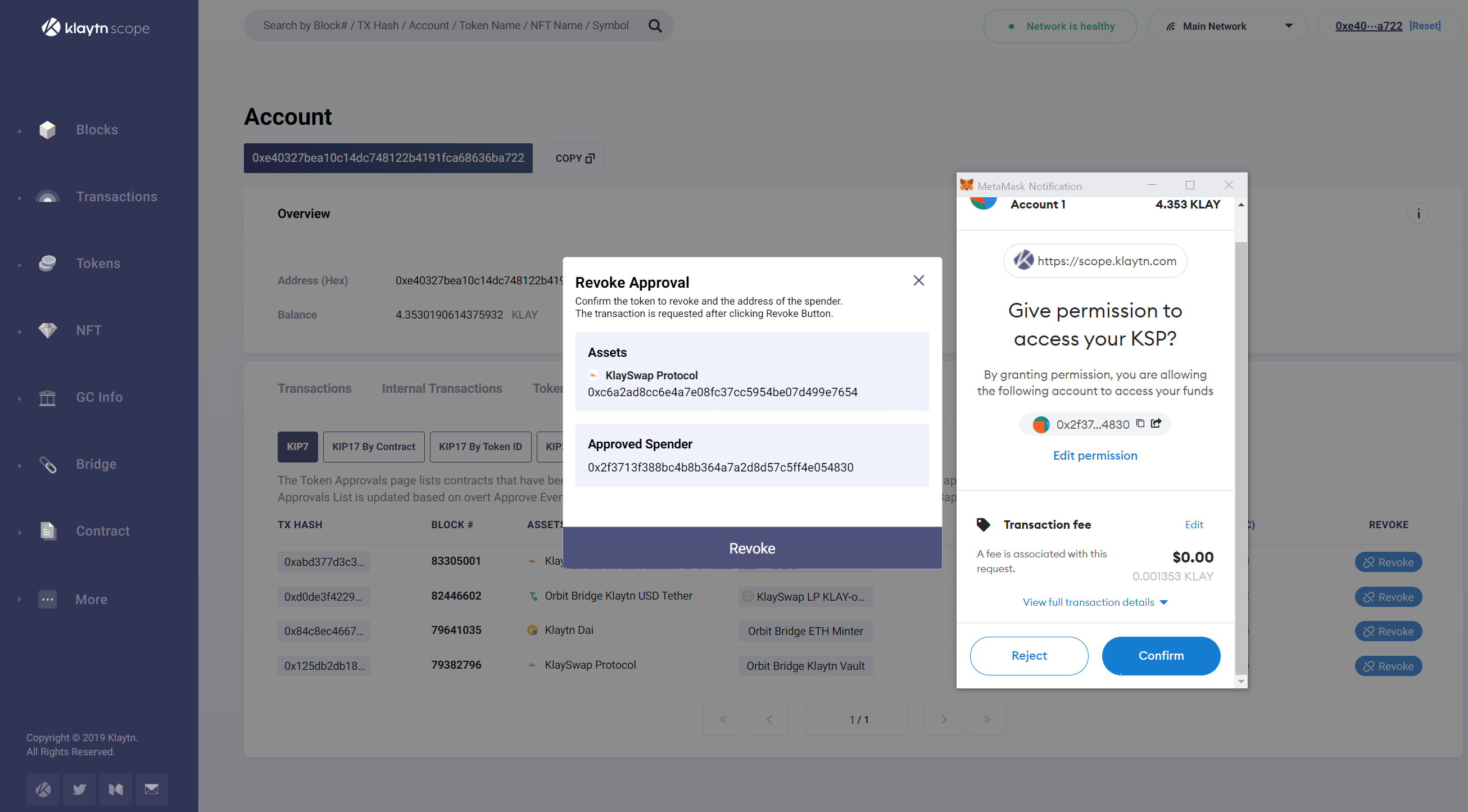Open spender address external link icon
1468x812 pixels.
pyautogui.click(x=1156, y=423)
